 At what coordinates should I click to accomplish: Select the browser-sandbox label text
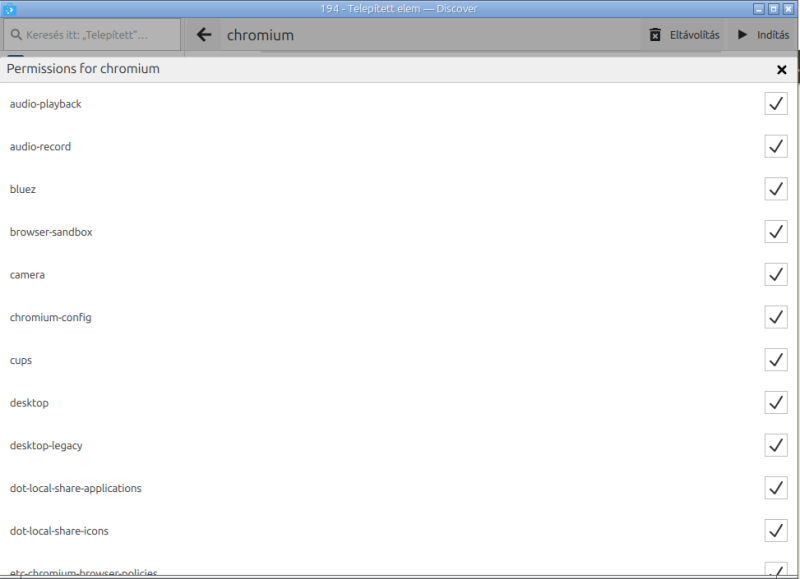(51, 232)
